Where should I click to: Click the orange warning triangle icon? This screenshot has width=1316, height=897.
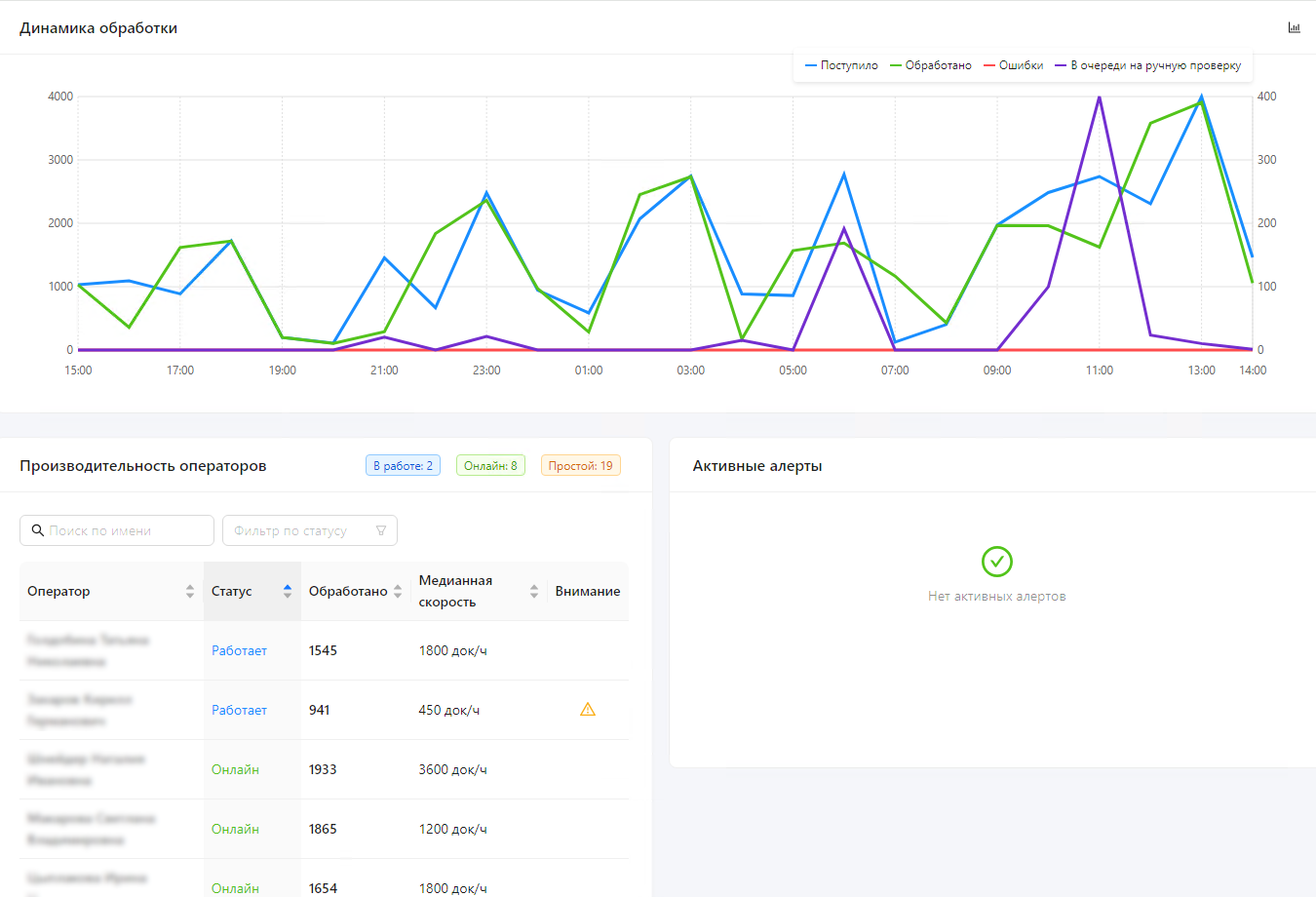(588, 709)
